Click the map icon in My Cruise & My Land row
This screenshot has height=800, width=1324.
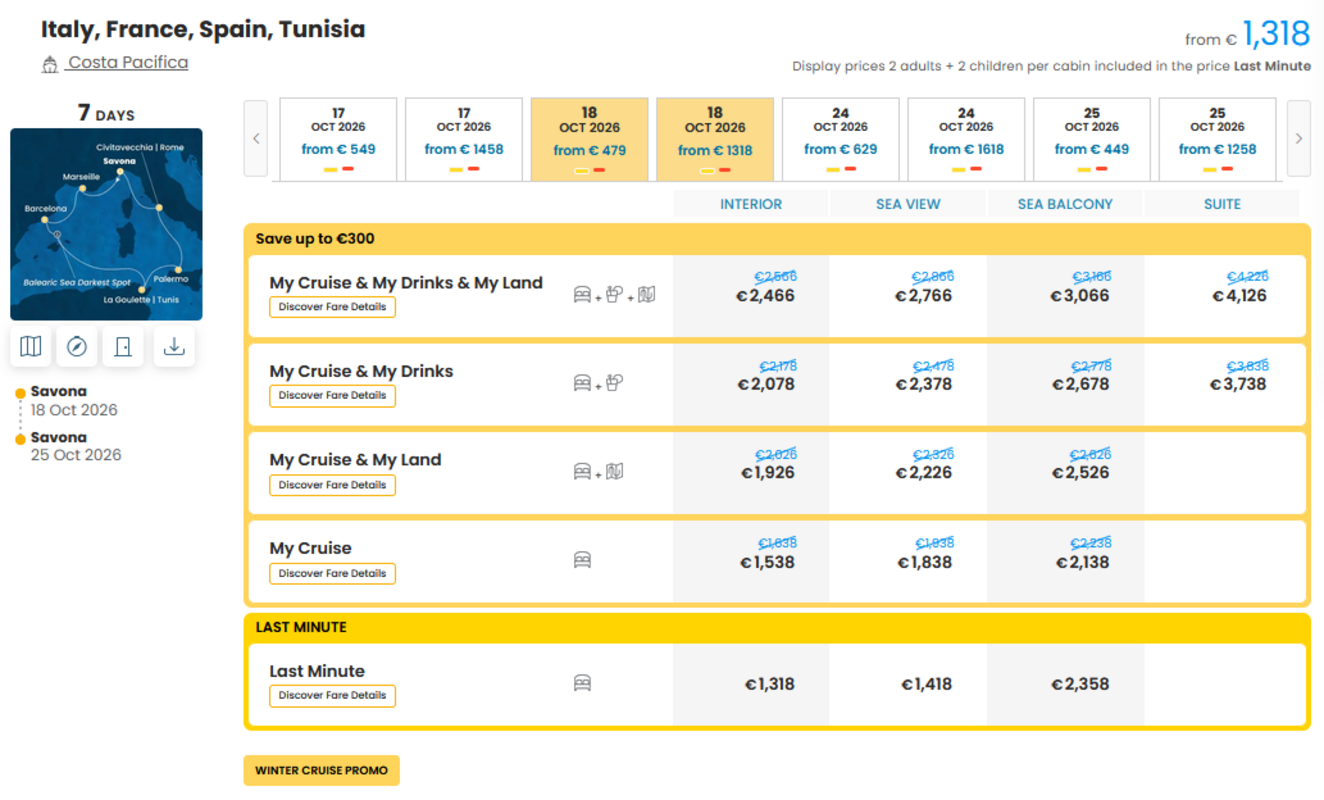click(615, 471)
